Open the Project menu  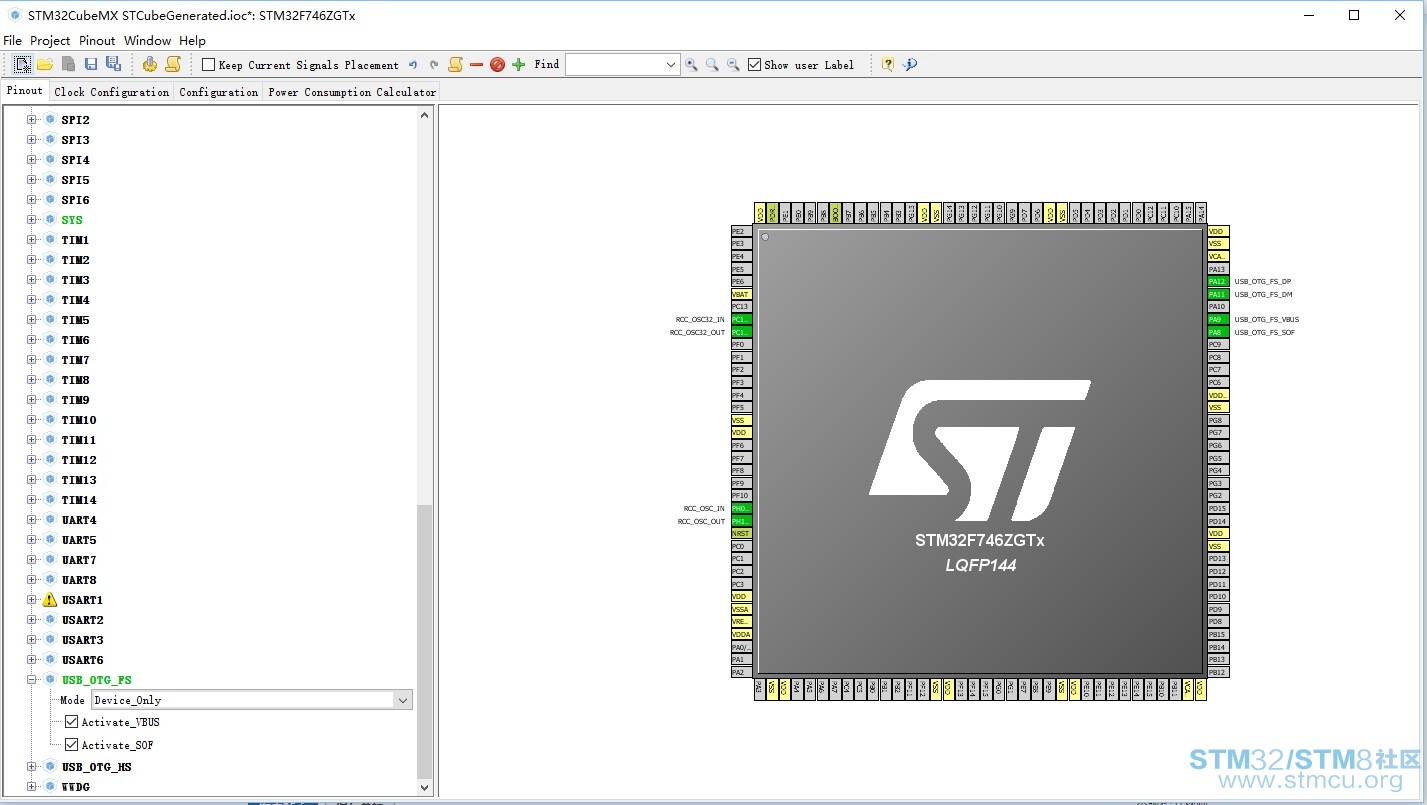pyautogui.click(x=50, y=41)
